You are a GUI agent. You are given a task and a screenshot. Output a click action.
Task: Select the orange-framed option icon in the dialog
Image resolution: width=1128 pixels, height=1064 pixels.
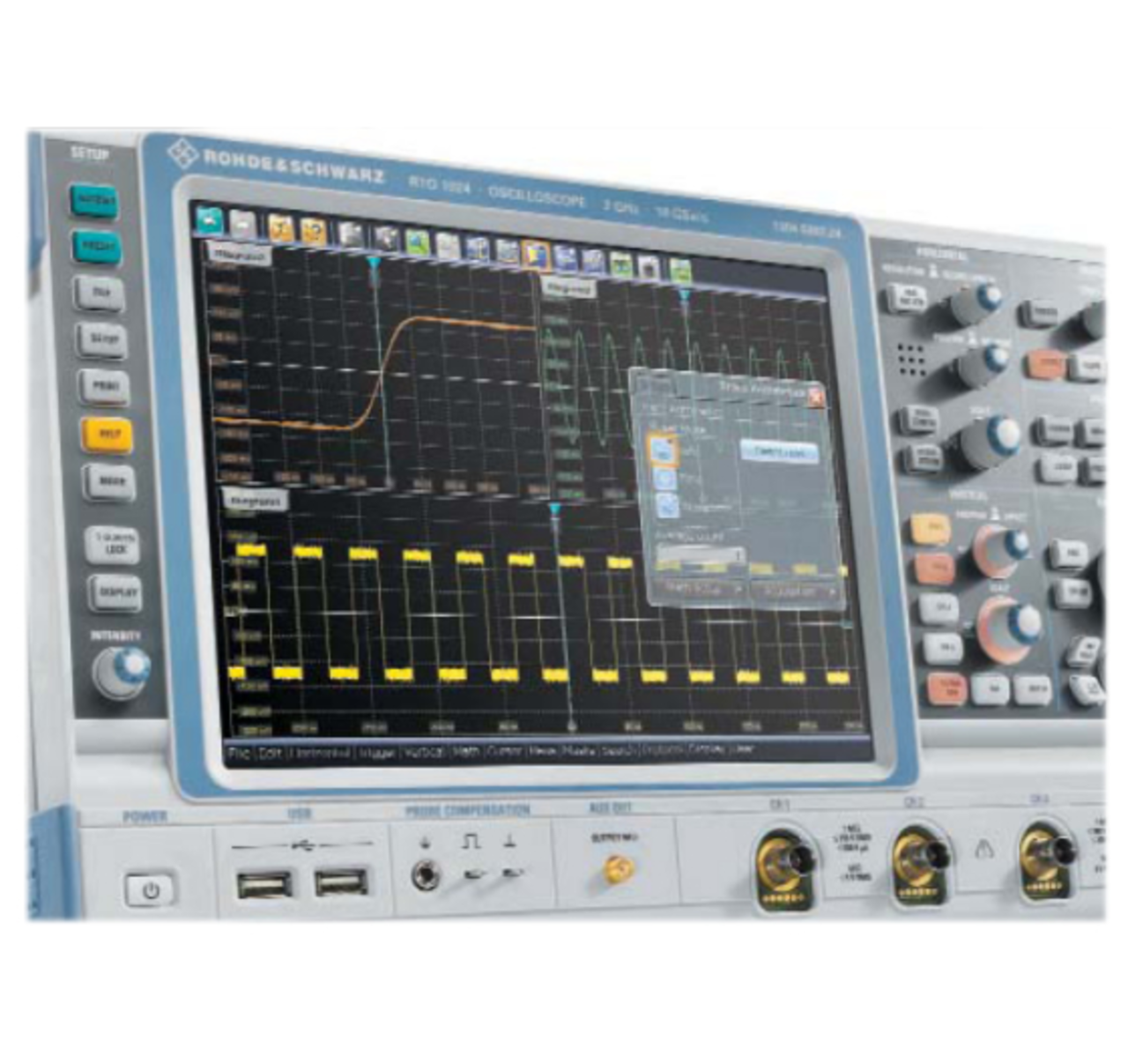[x=663, y=449]
